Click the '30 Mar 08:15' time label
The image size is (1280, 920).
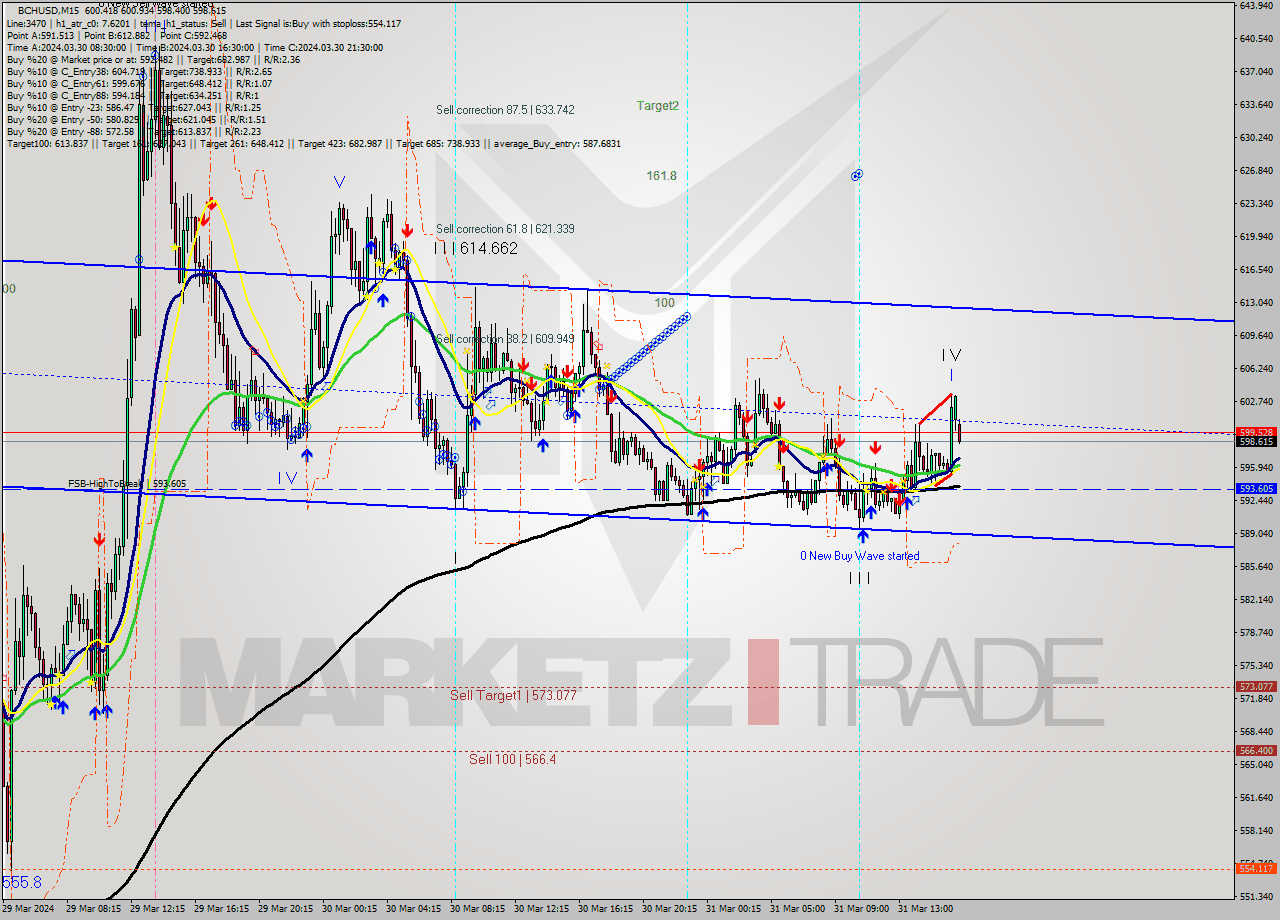pyautogui.click(x=478, y=909)
